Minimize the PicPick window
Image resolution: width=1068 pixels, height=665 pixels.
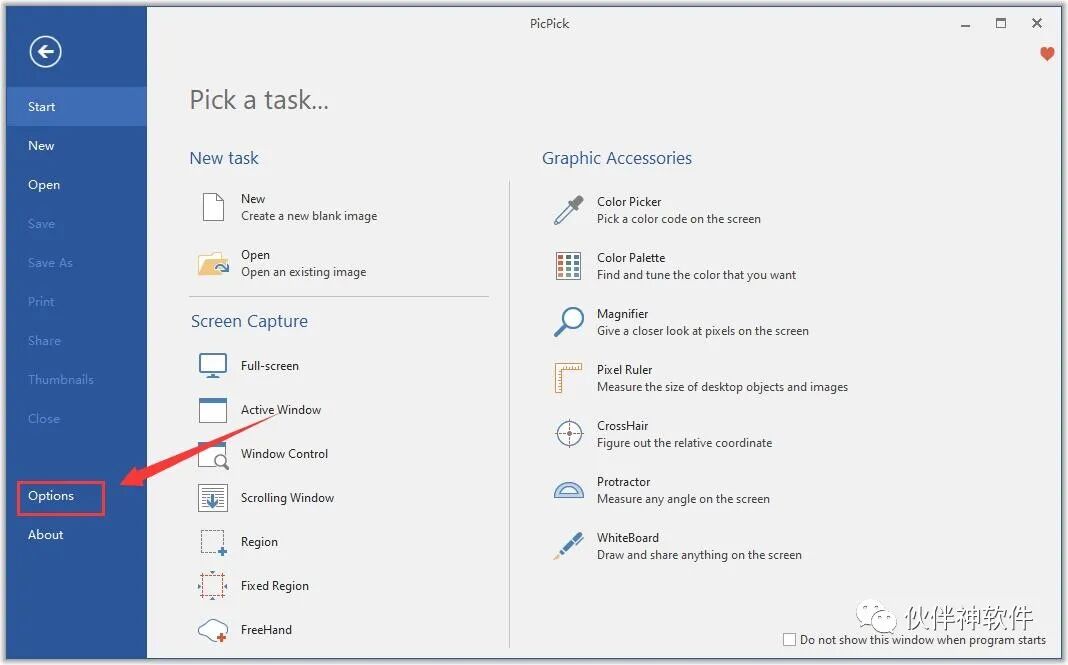[965, 25]
